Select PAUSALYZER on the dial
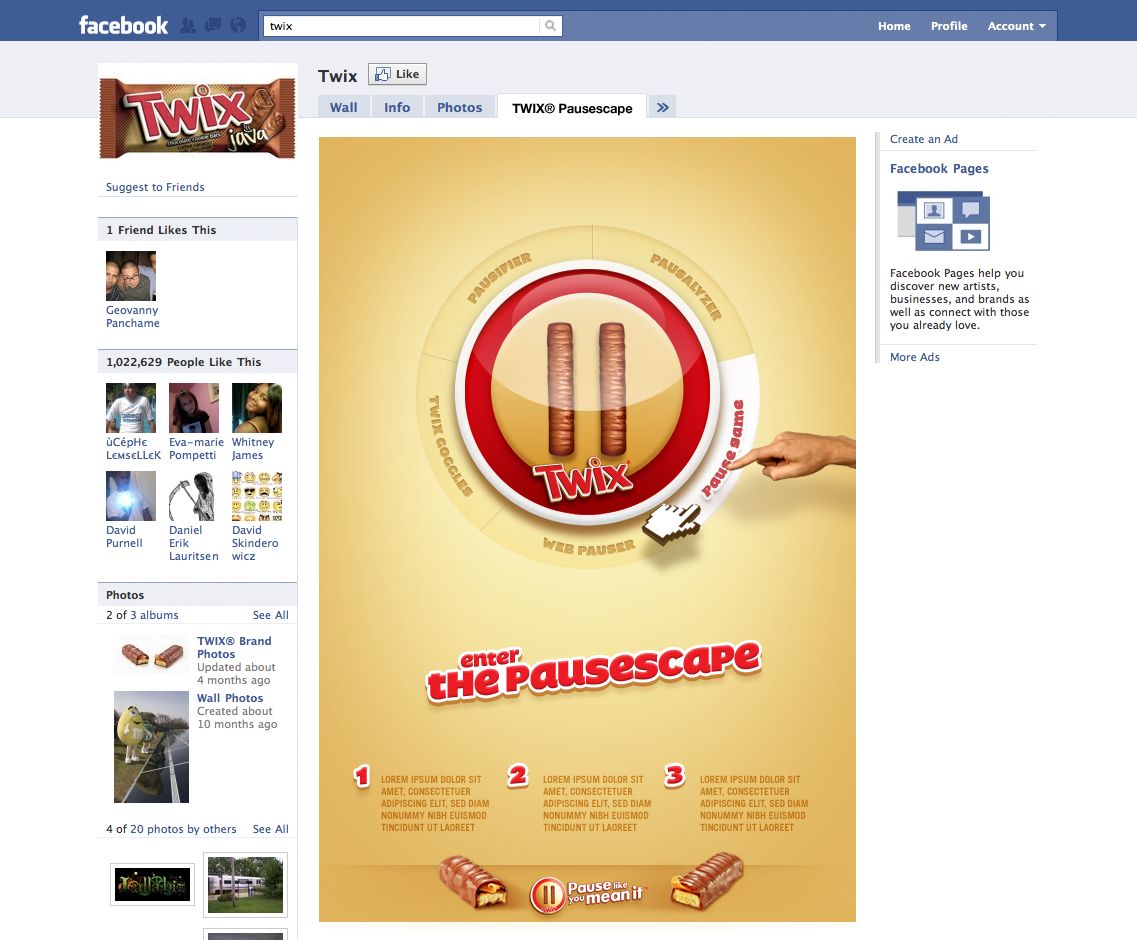The height and width of the screenshot is (940, 1137). pyautogui.click(x=686, y=286)
